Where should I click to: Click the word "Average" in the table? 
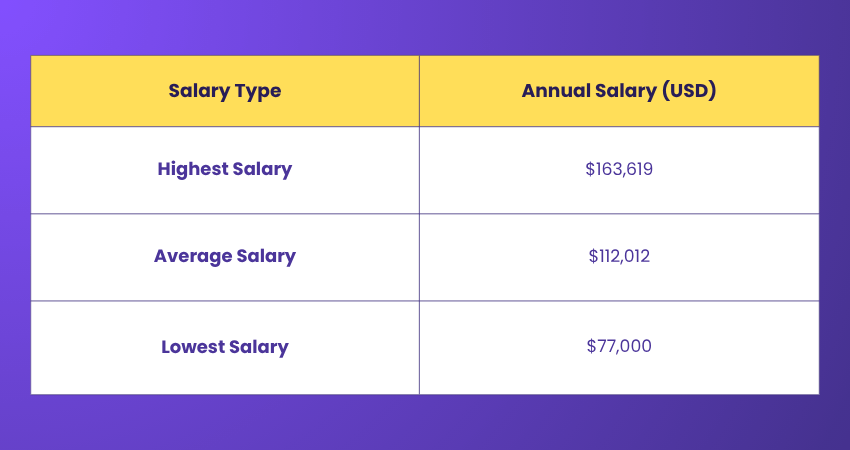pyautogui.click(x=189, y=256)
